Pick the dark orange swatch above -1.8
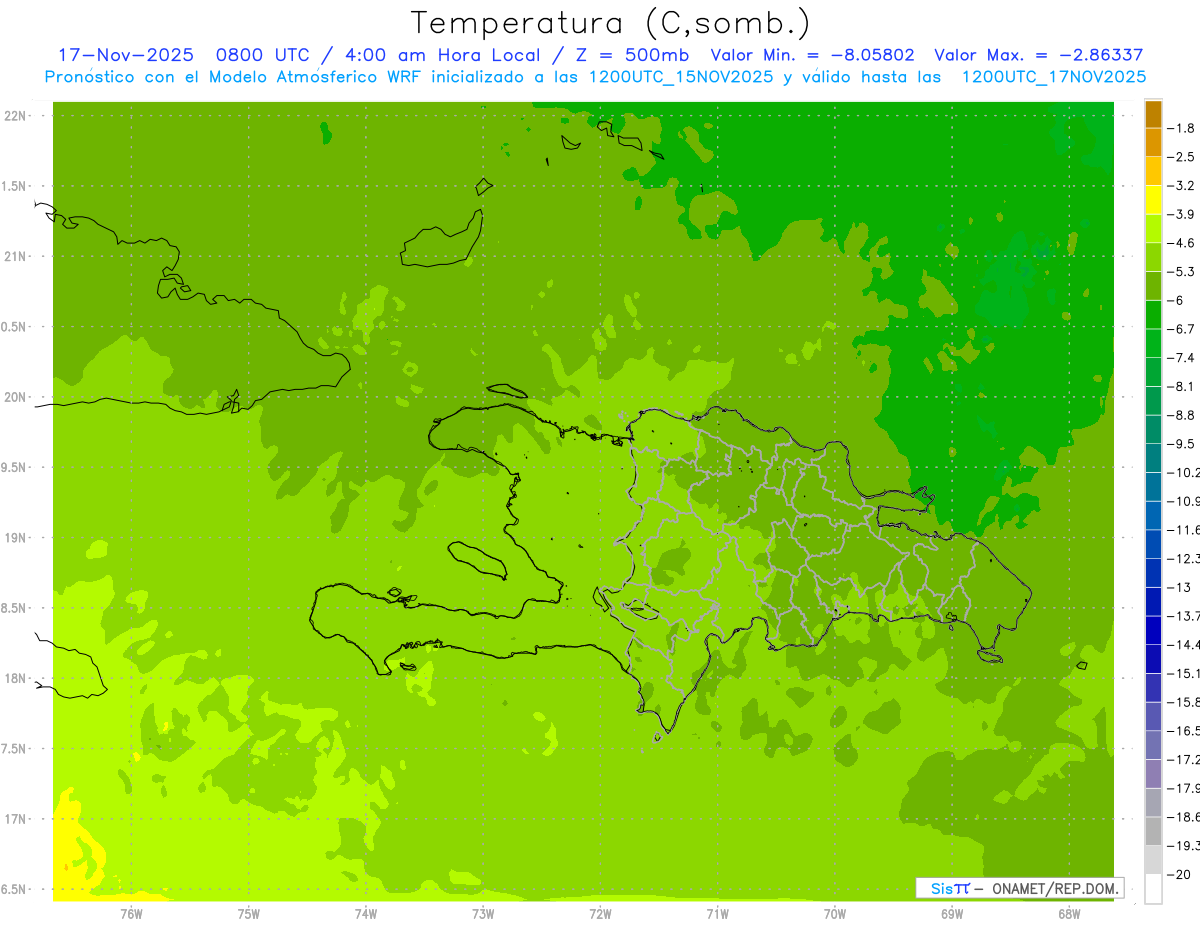This screenshot has width=1200, height=927. click(x=1153, y=114)
